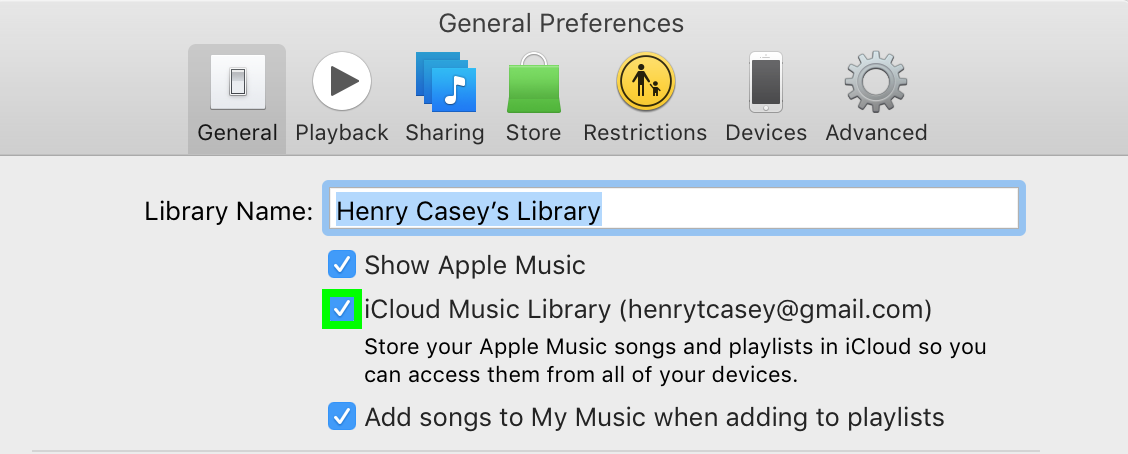Open the "Devices" tab text label
This screenshot has height=454, width=1128.
[766, 133]
